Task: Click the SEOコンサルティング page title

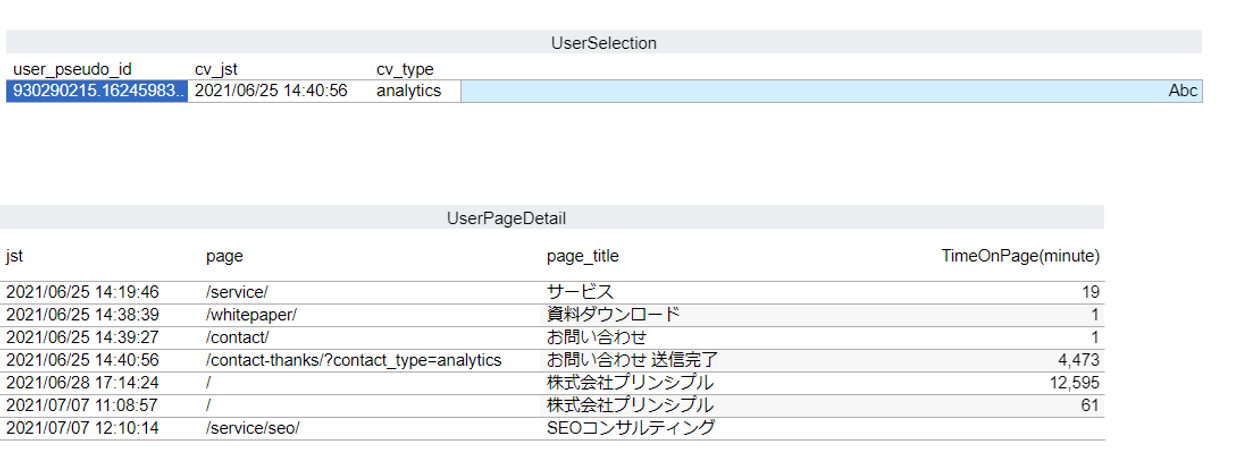Action: point(631,428)
